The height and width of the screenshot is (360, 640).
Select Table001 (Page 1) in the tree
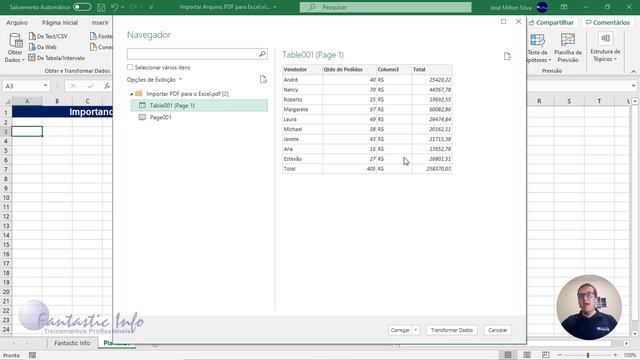tap(199, 105)
